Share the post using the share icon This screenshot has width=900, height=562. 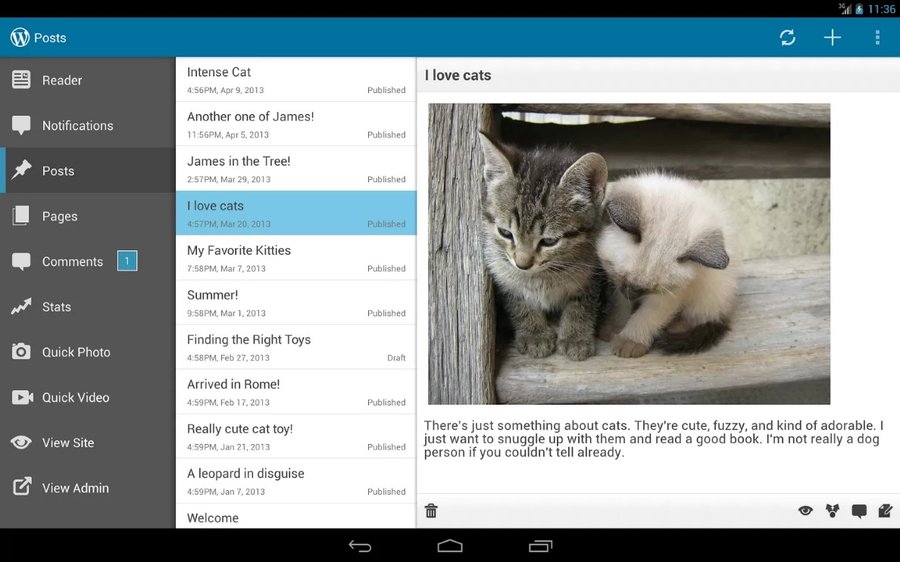pos(832,510)
